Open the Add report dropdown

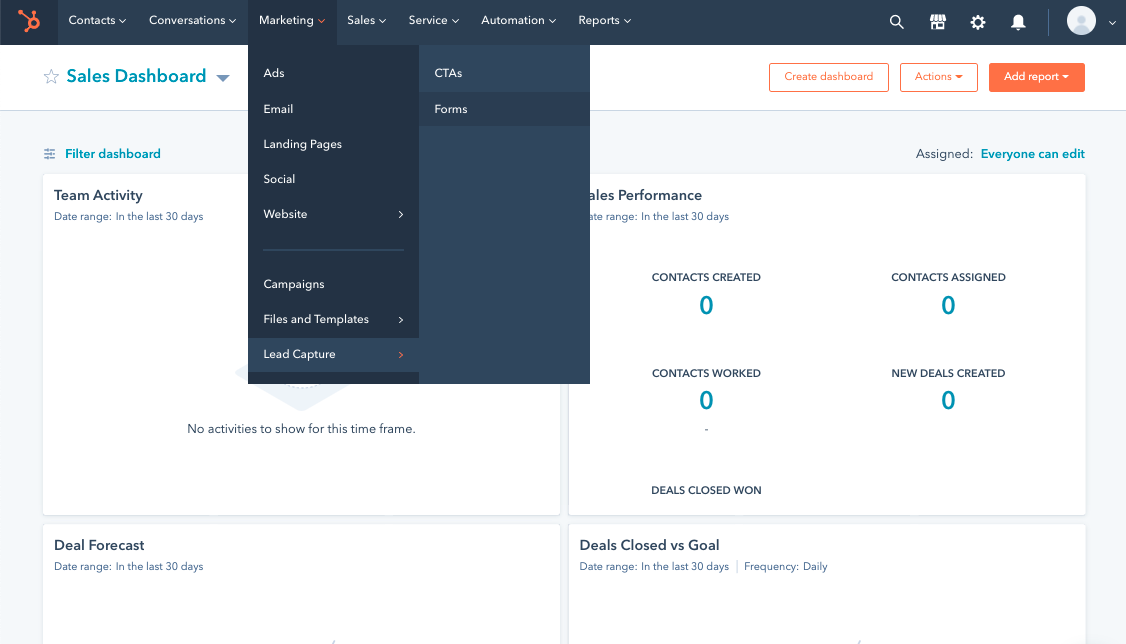1036,77
